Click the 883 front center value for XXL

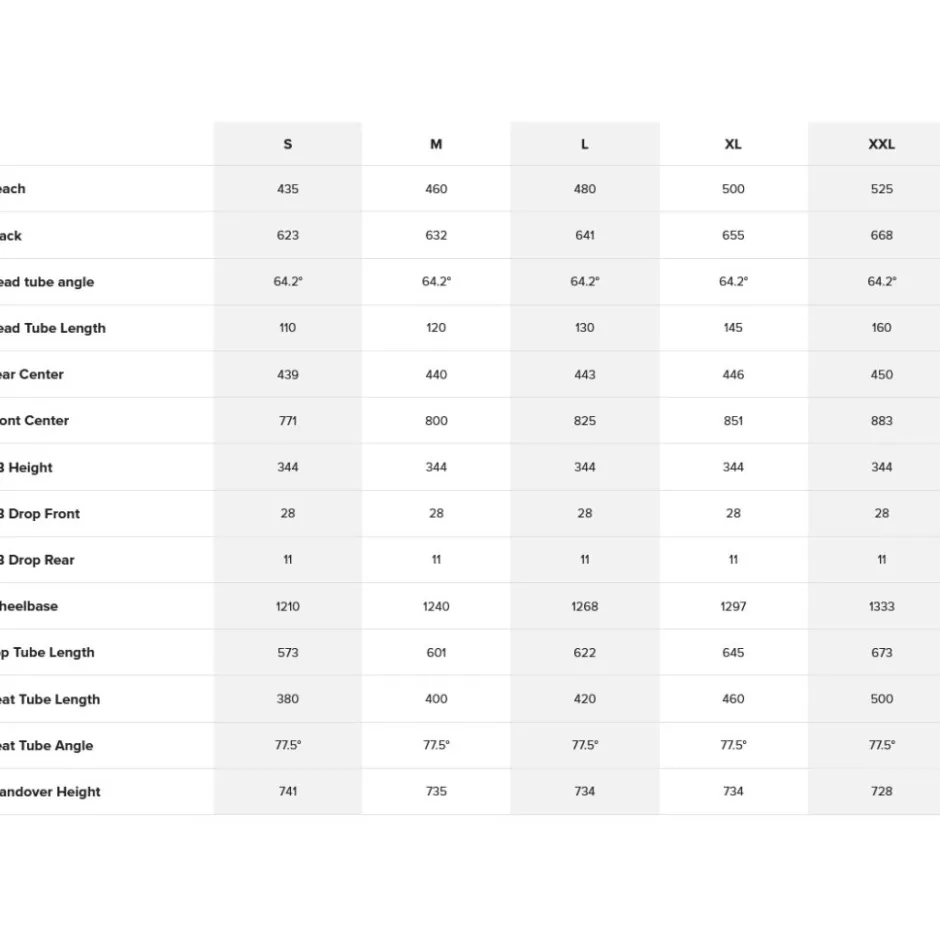[881, 421]
